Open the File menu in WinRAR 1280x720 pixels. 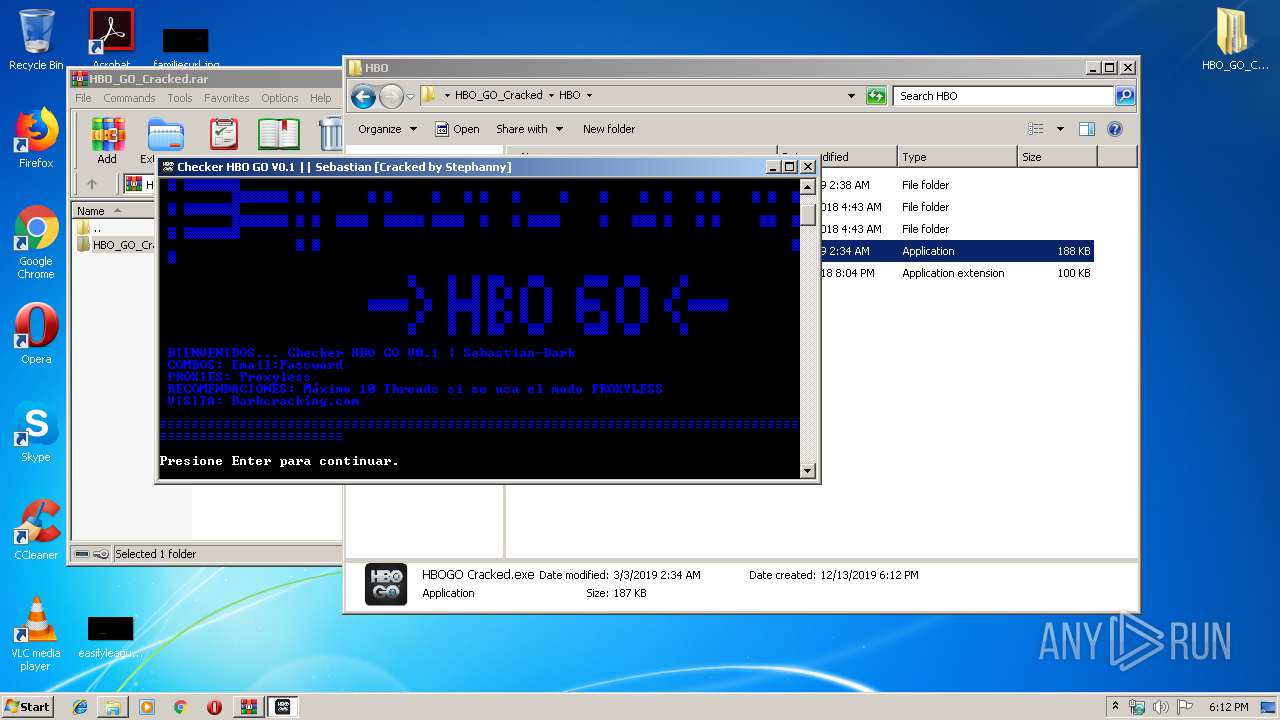pyautogui.click(x=83, y=98)
